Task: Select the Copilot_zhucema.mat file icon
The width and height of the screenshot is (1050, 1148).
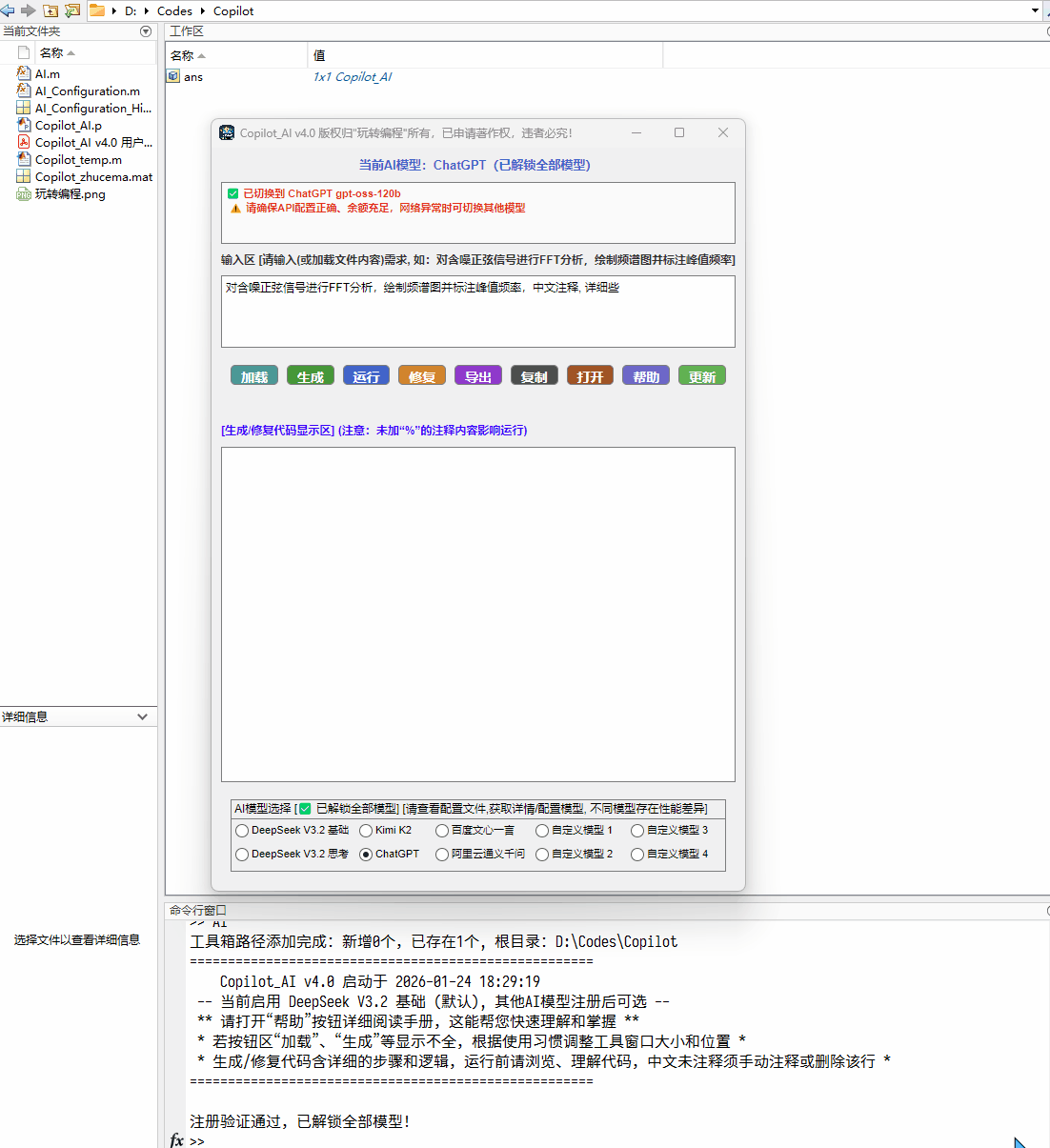Action: coord(24,176)
